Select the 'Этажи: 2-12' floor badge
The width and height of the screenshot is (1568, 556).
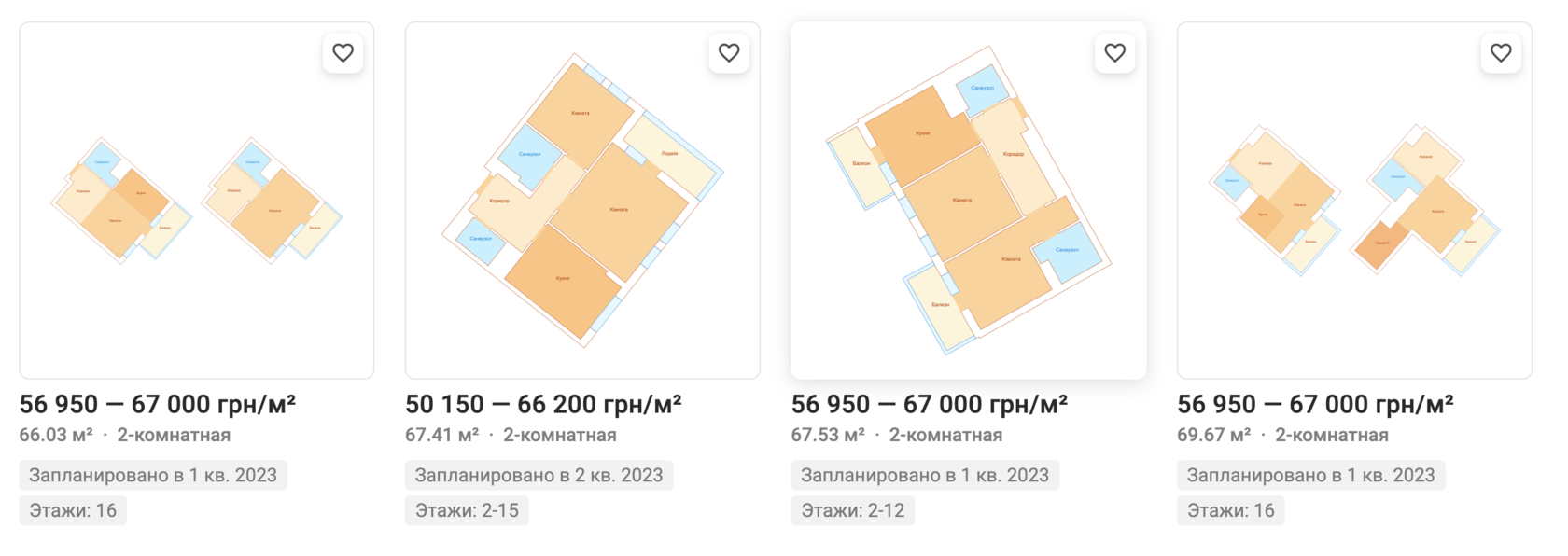click(x=852, y=510)
